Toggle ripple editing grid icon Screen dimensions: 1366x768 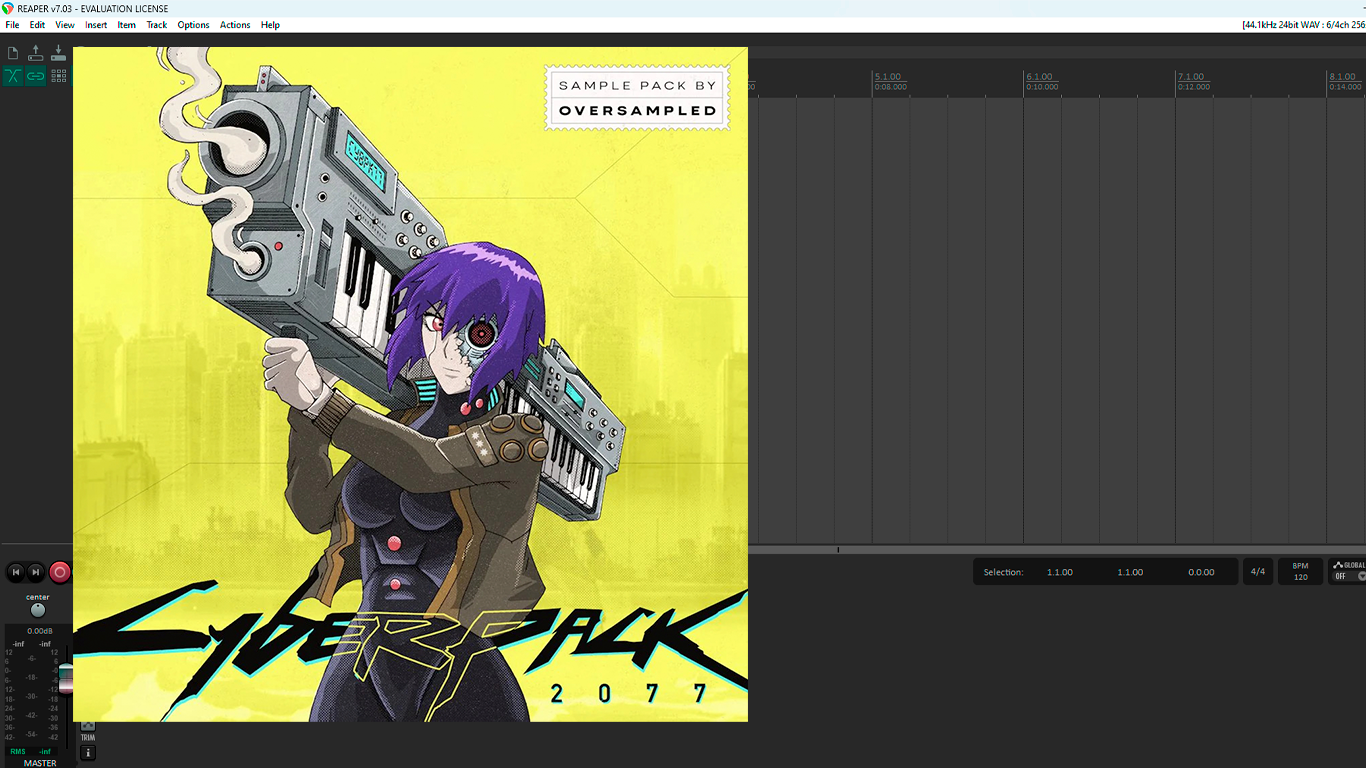(59, 76)
